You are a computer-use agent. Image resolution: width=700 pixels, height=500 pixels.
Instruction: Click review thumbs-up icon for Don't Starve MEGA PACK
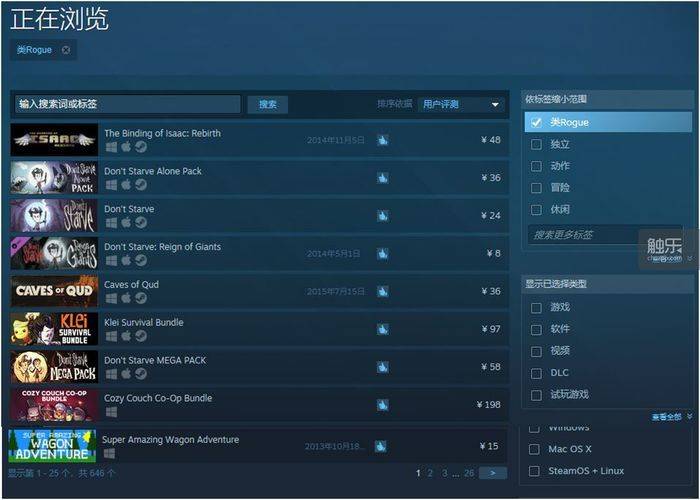pos(383,367)
